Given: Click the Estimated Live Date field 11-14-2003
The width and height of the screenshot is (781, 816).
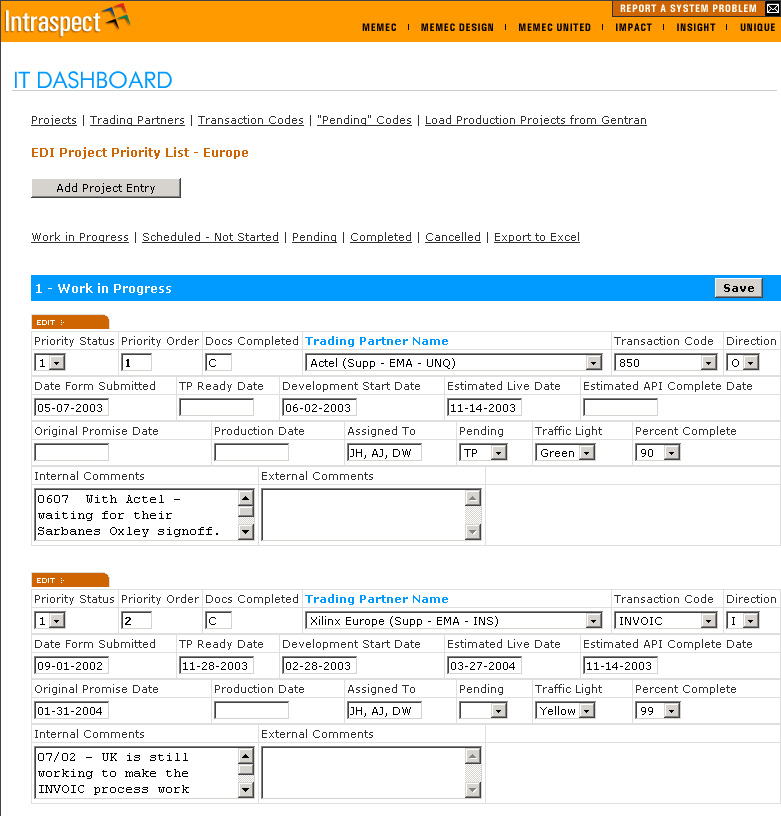Looking at the screenshot, I should tap(484, 408).
